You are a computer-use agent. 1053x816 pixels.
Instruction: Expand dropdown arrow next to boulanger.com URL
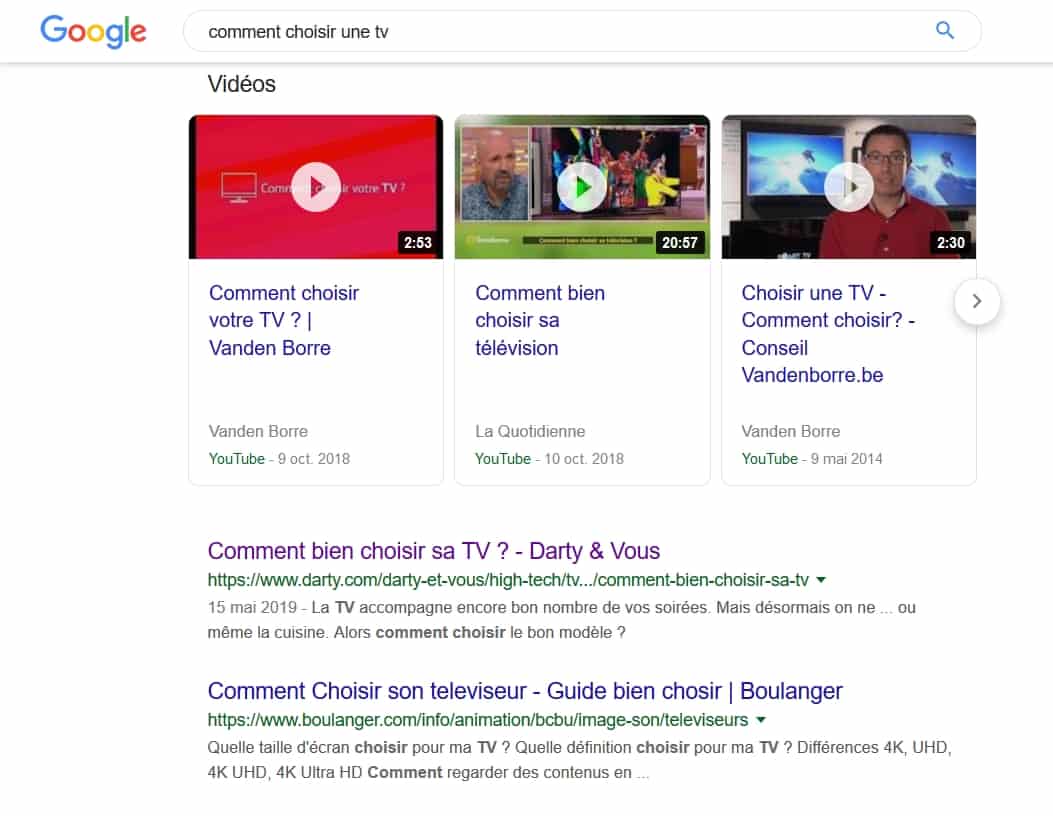pos(761,719)
